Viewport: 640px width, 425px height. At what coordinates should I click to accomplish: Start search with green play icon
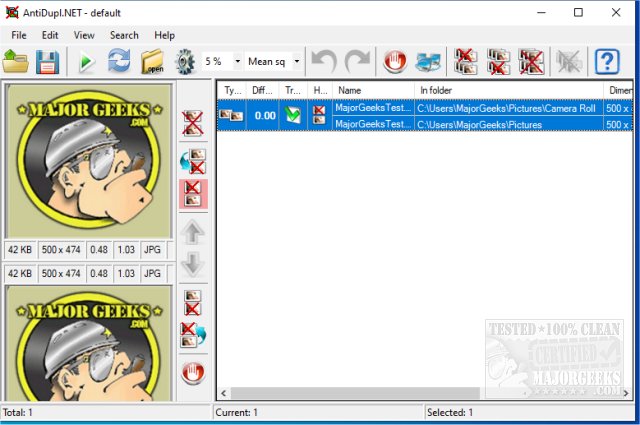tap(86, 62)
